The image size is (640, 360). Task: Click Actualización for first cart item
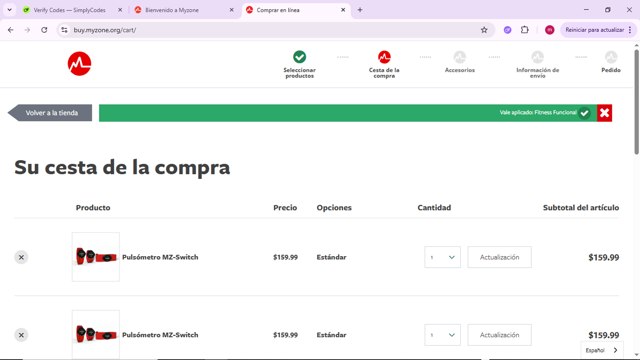click(500, 257)
